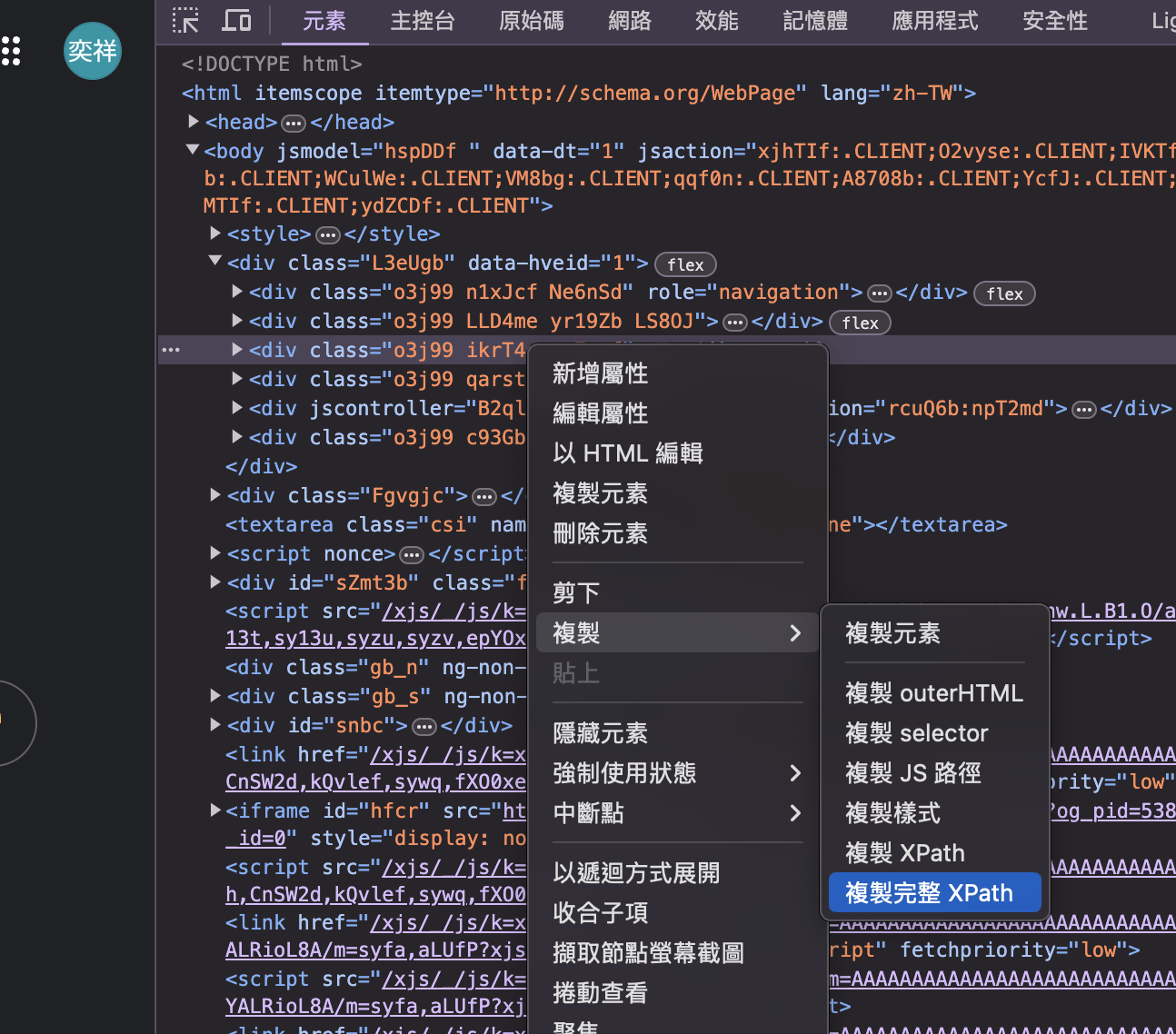Open the YALRioL8A/m=syfa script link
Screen dimensions: 1176x1034
click(375, 1007)
